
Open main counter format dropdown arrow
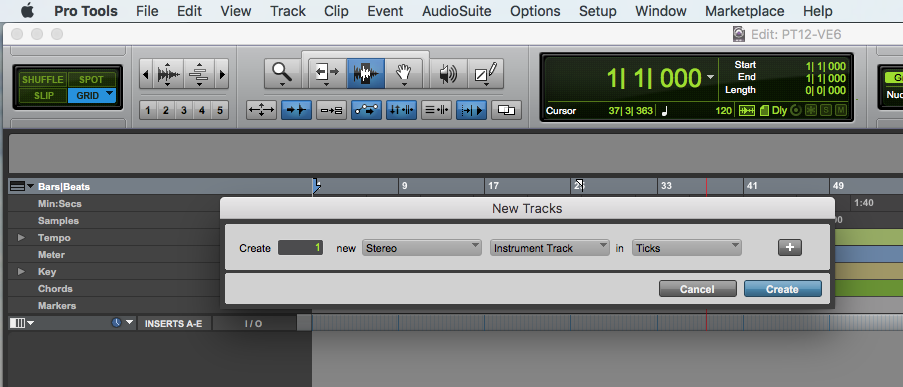tap(710, 77)
